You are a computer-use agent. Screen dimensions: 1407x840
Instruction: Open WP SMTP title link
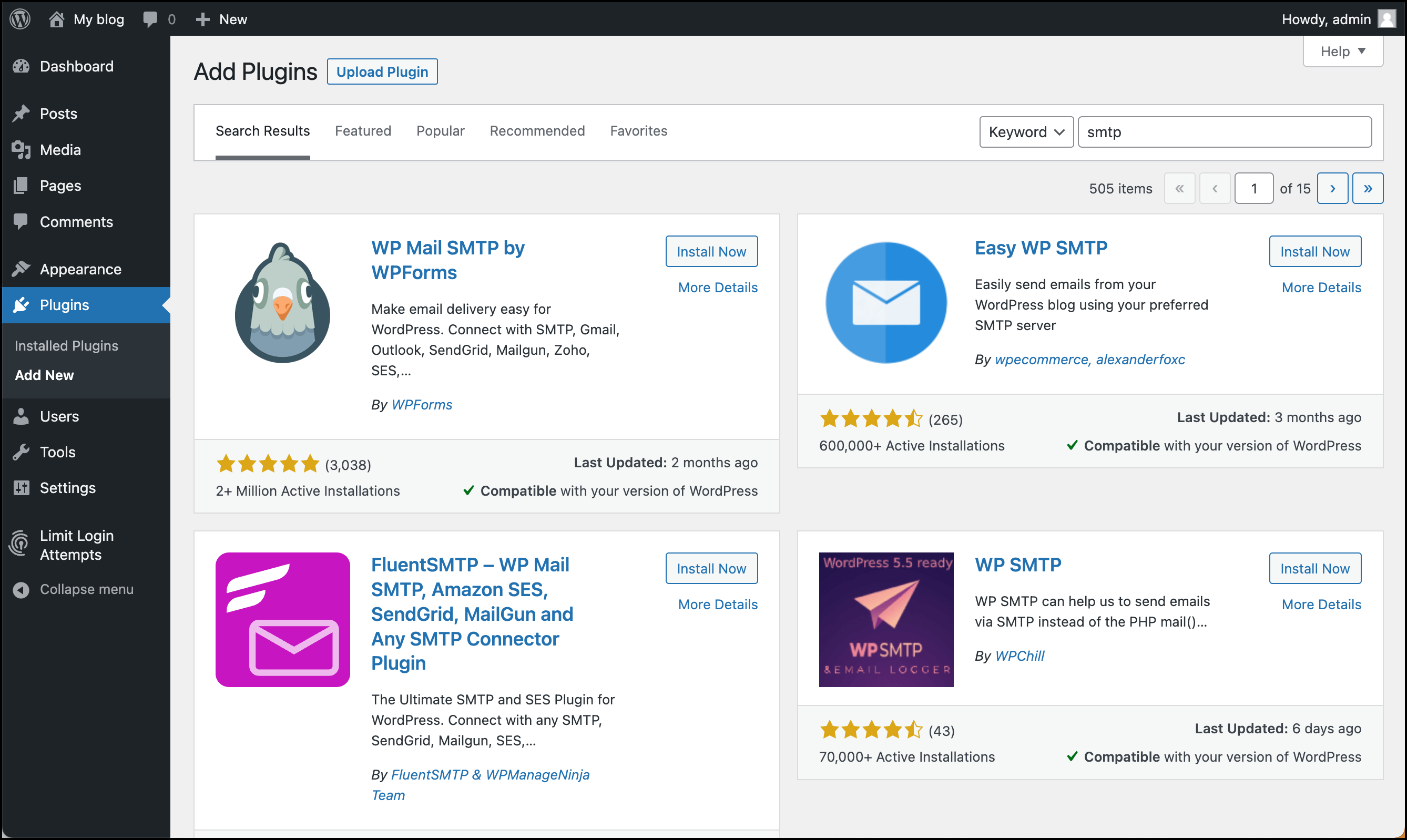pos(1017,565)
